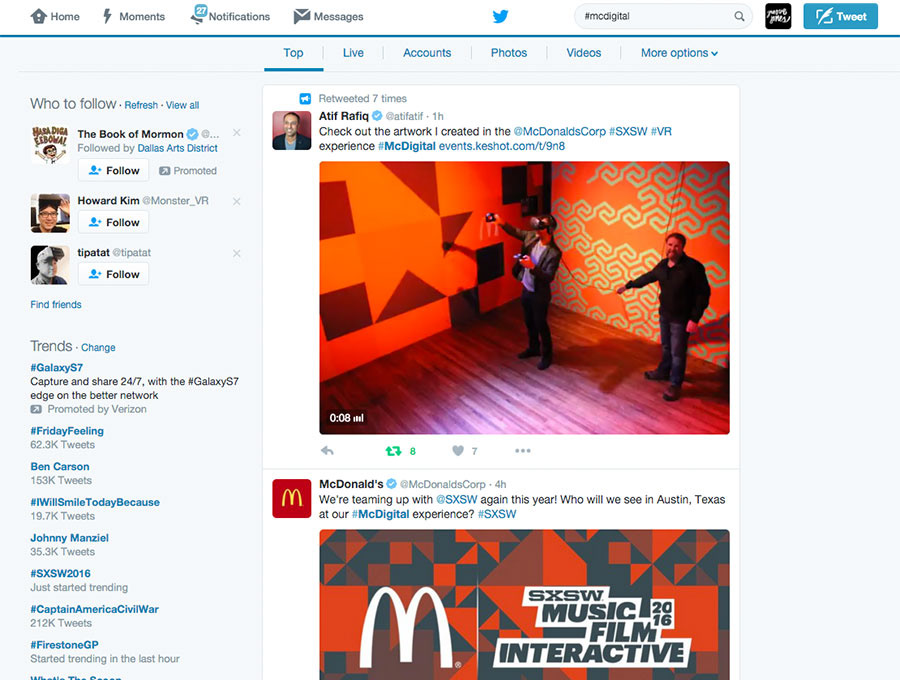
Task: Follow tipatat
Action: point(114,274)
